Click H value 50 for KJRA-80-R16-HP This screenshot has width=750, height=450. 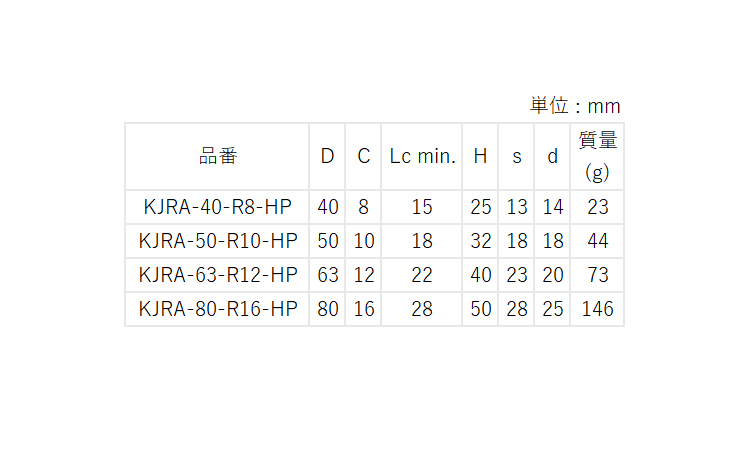[480, 309]
